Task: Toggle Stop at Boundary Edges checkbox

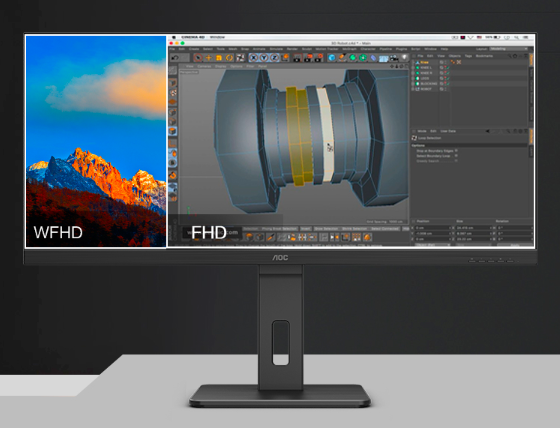Action: coord(456,151)
